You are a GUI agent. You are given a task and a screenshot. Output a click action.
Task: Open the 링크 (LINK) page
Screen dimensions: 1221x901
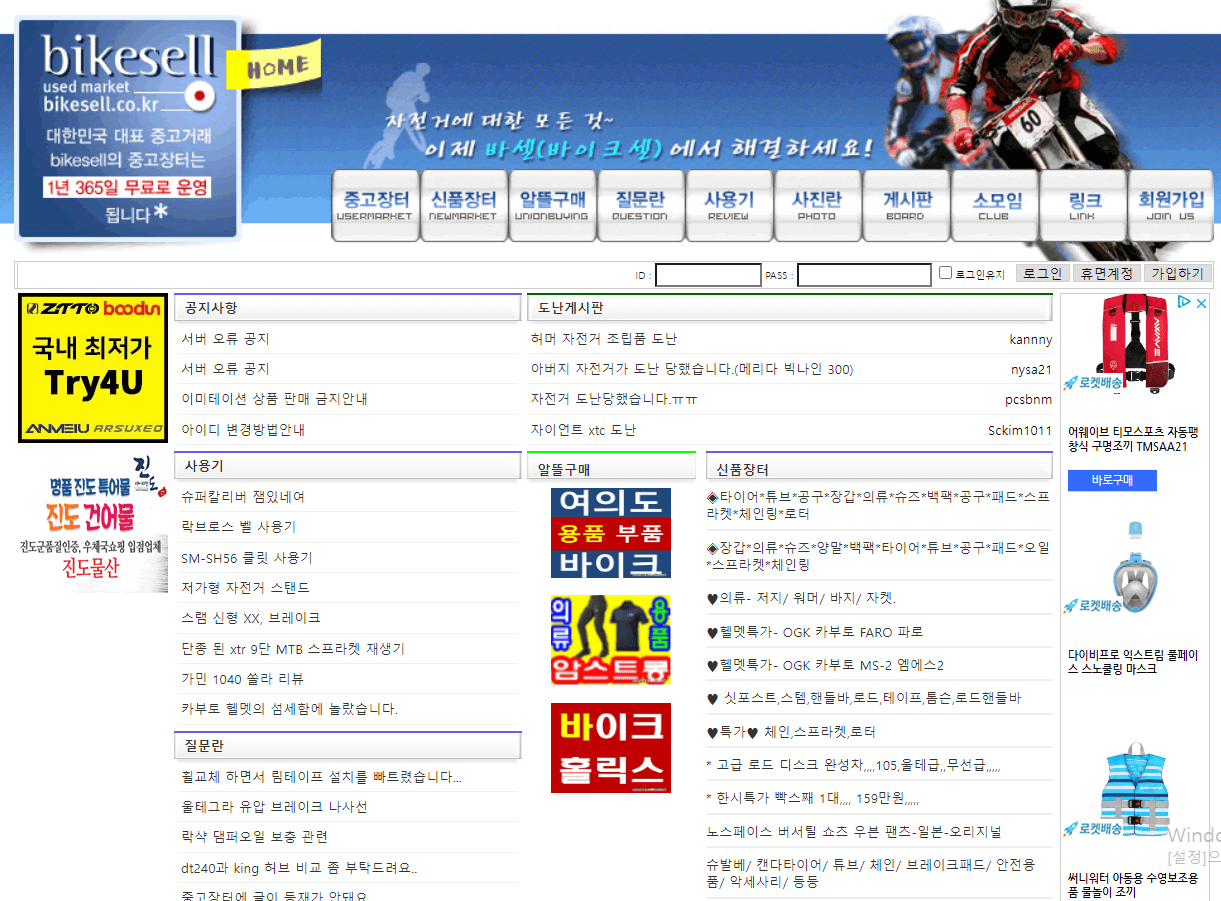pyautogui.click(x=1082, y=205)
